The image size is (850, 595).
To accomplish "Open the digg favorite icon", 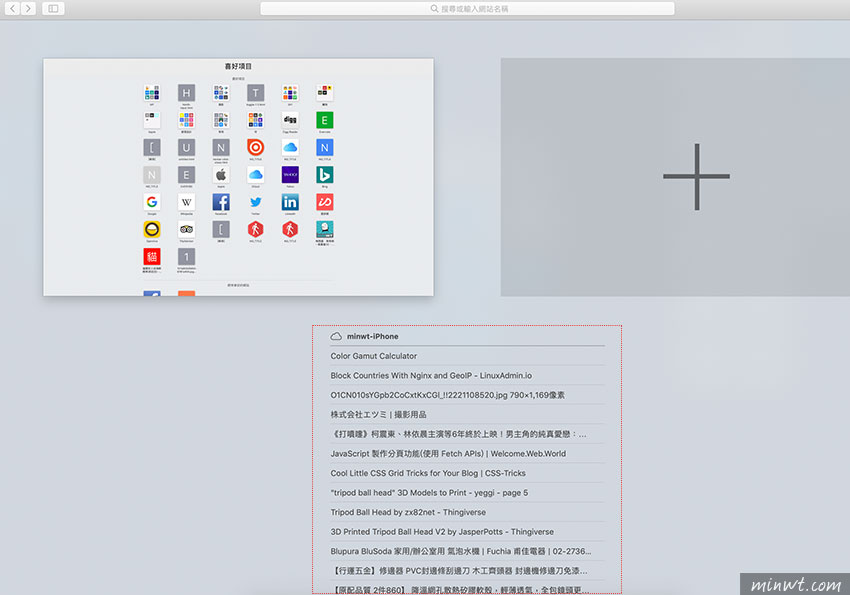I will pos(290,120).
